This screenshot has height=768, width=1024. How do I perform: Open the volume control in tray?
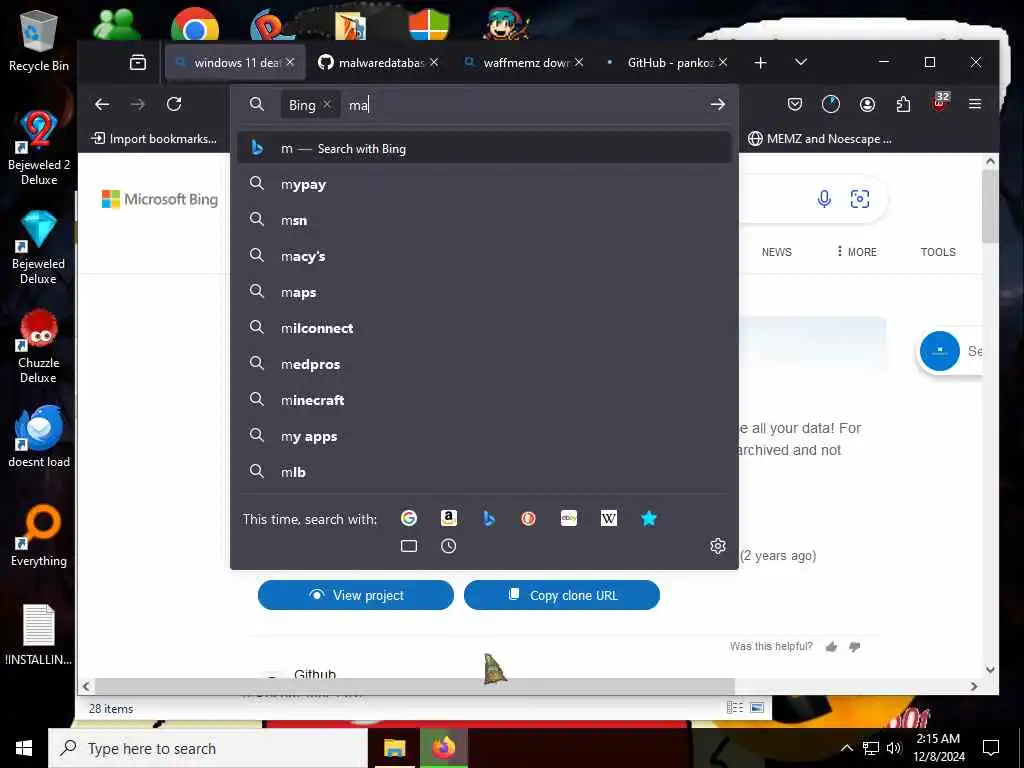893,748
